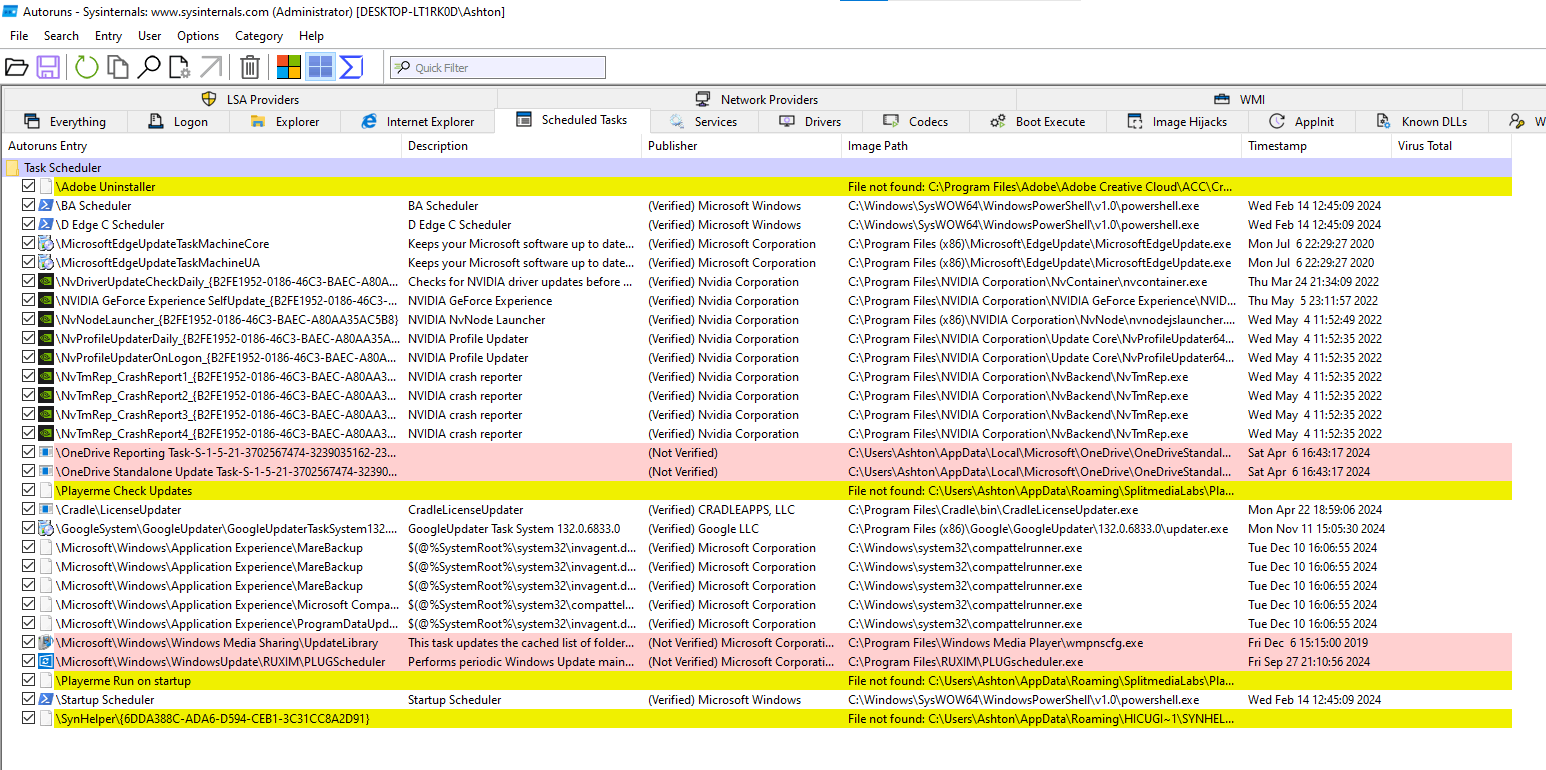
Task: Sort by the Publisher column header
Action: (742, 146)
